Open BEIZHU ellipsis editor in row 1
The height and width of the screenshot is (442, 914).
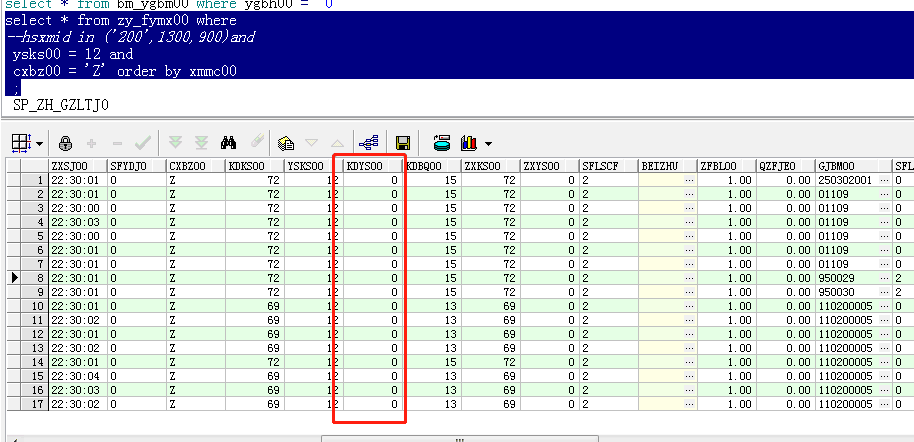coord(690,180)
